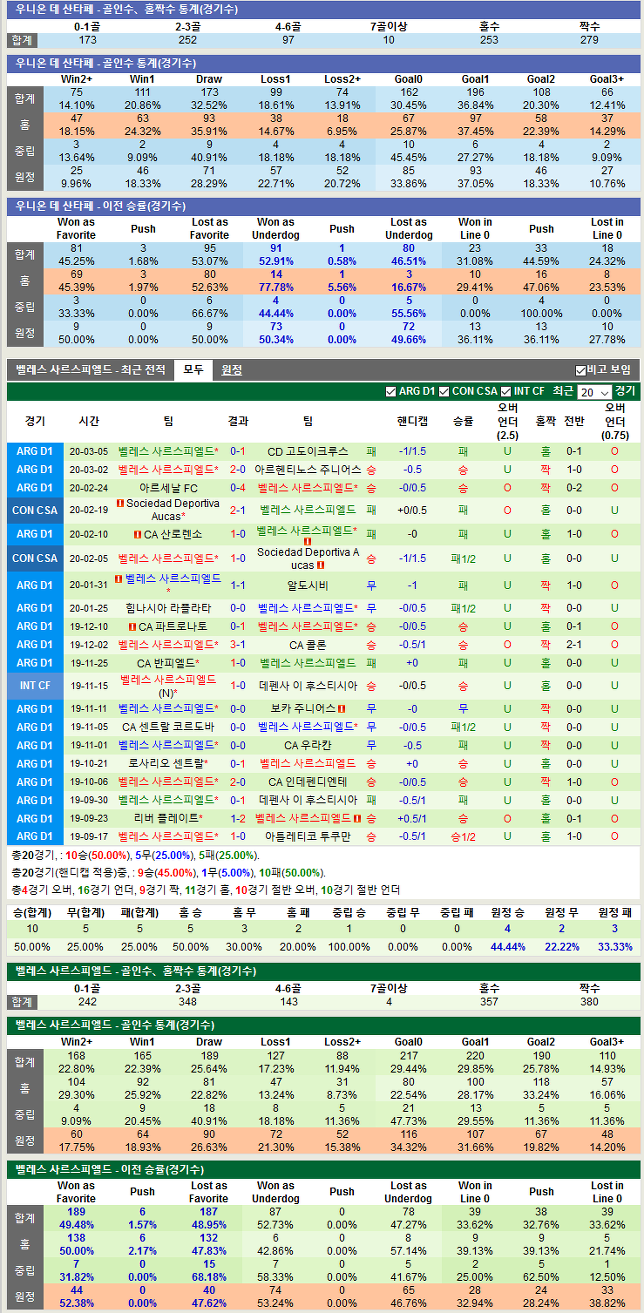Click the 19-11-15 date cell
The width and height of the screenshot is (644, 1313).
tap(88, 686)
